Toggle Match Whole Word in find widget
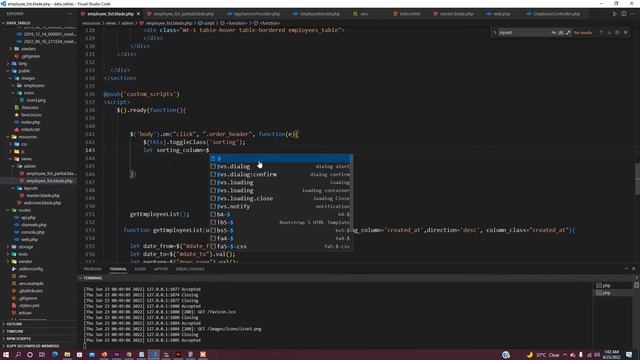The image size is (640, 360). tap(561, 32)
